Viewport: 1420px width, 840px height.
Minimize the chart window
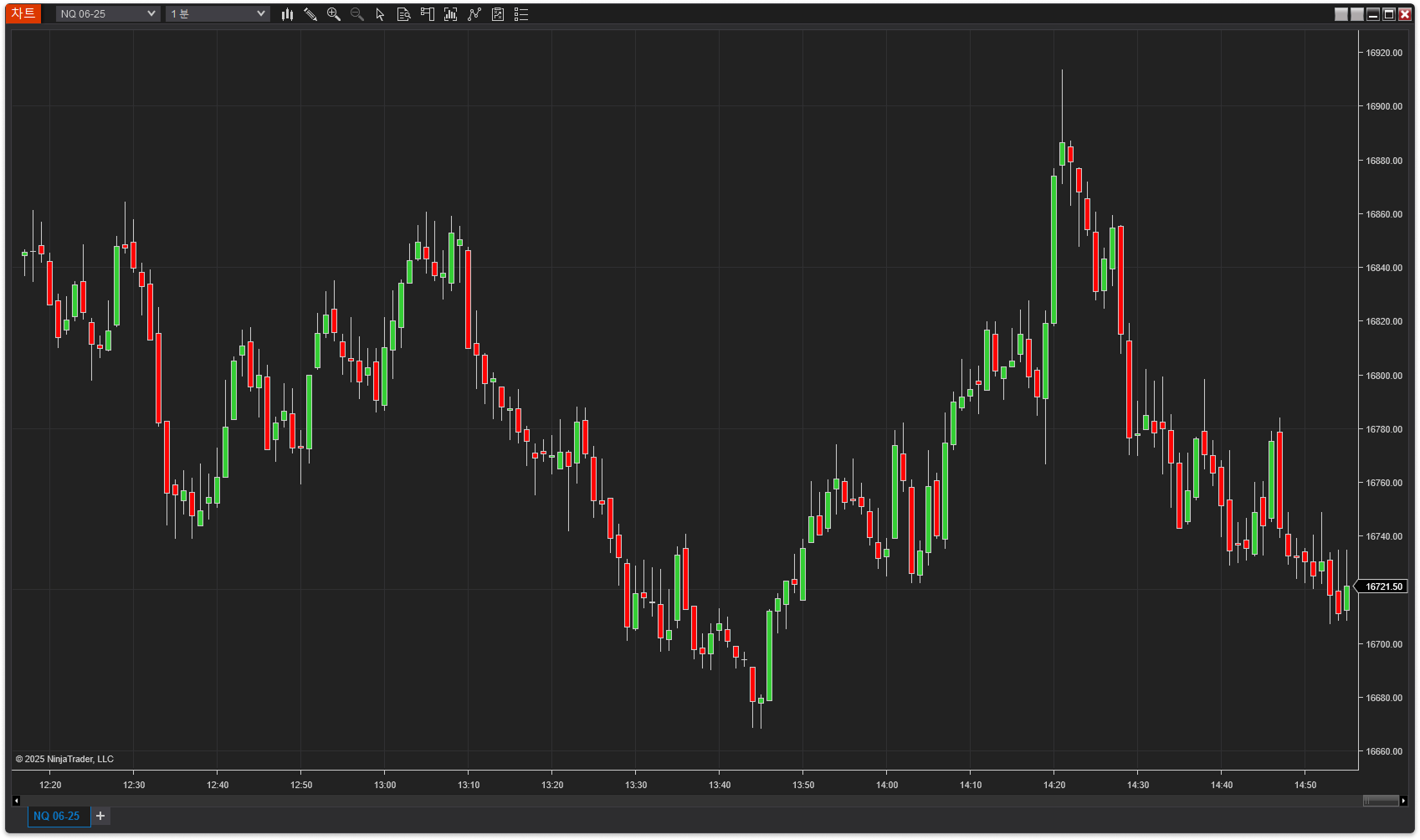[x=1373, y=14]
